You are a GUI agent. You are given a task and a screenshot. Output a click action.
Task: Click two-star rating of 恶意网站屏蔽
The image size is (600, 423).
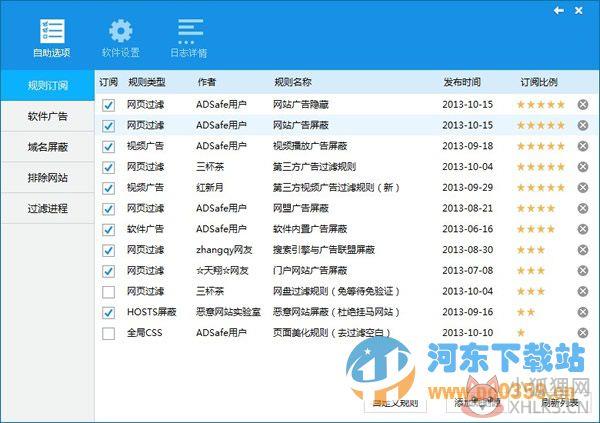click(x=526, y=312)
